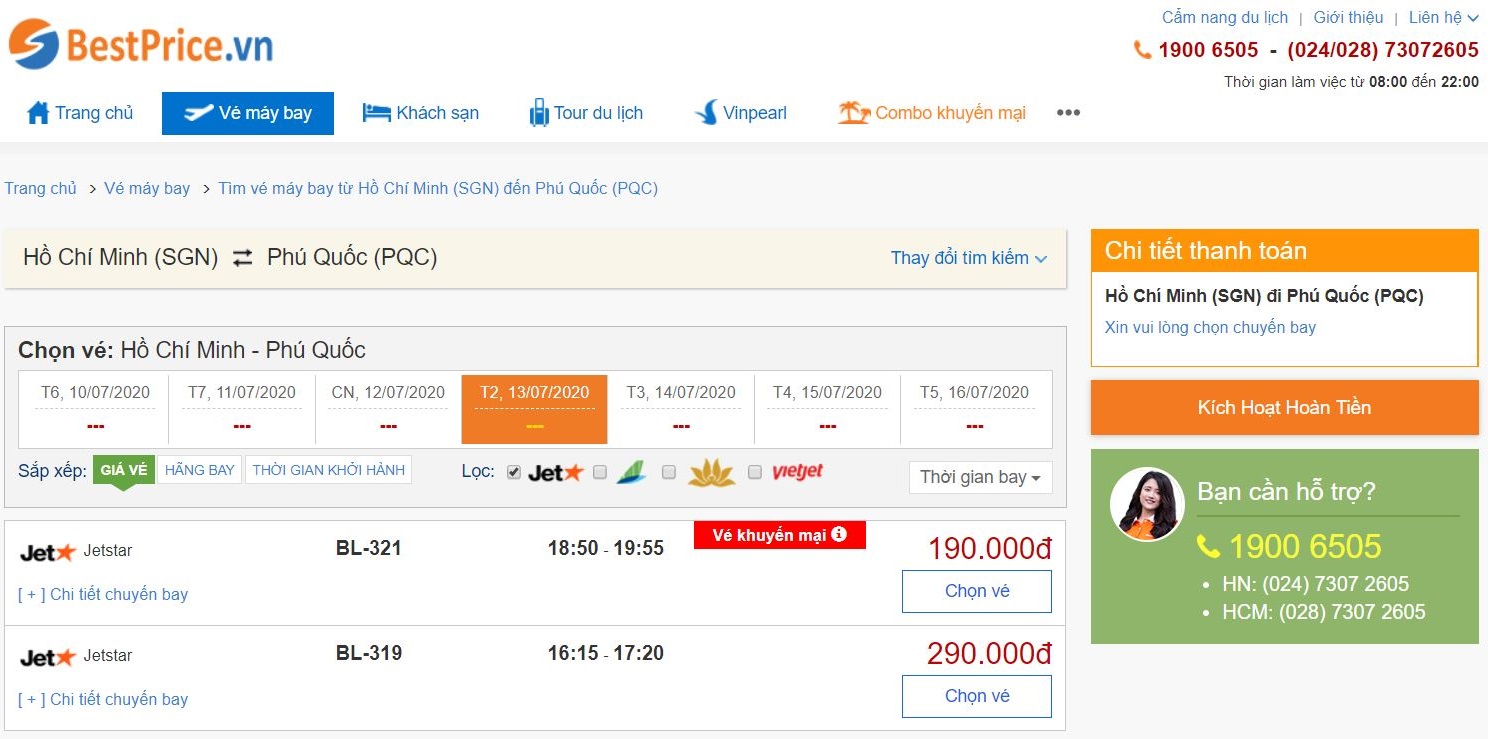
Task: Select date T3, 14/07/2020
Action: [681, 409]
